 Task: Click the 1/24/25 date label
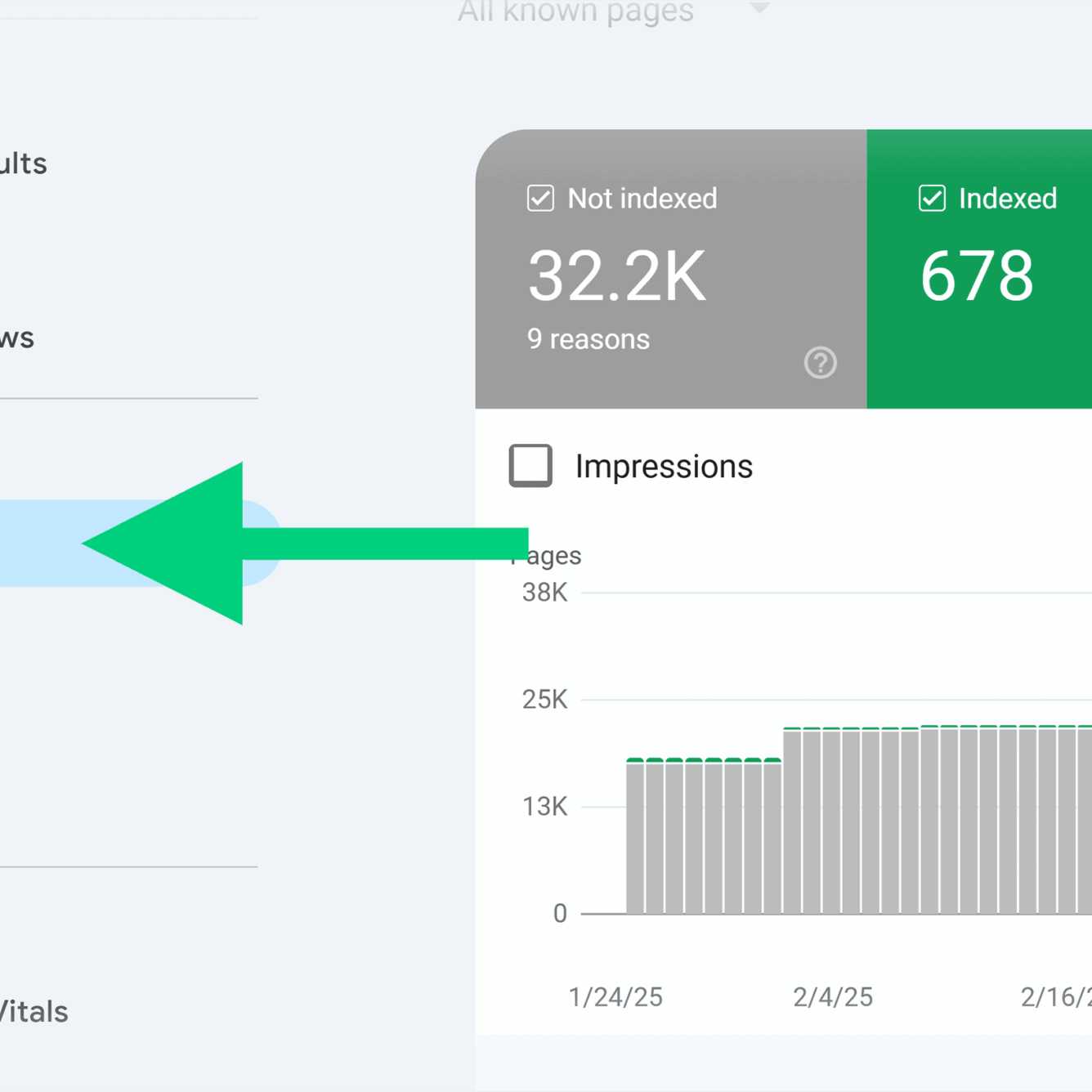tap(615, 997)
